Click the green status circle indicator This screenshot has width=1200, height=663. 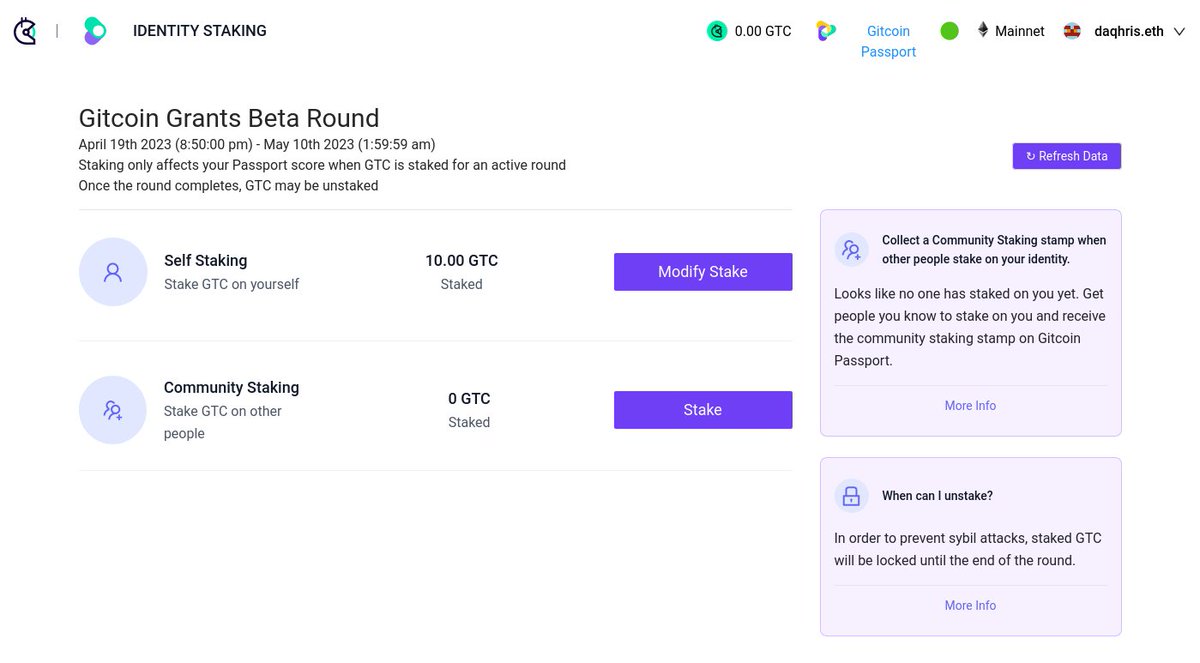950,31
